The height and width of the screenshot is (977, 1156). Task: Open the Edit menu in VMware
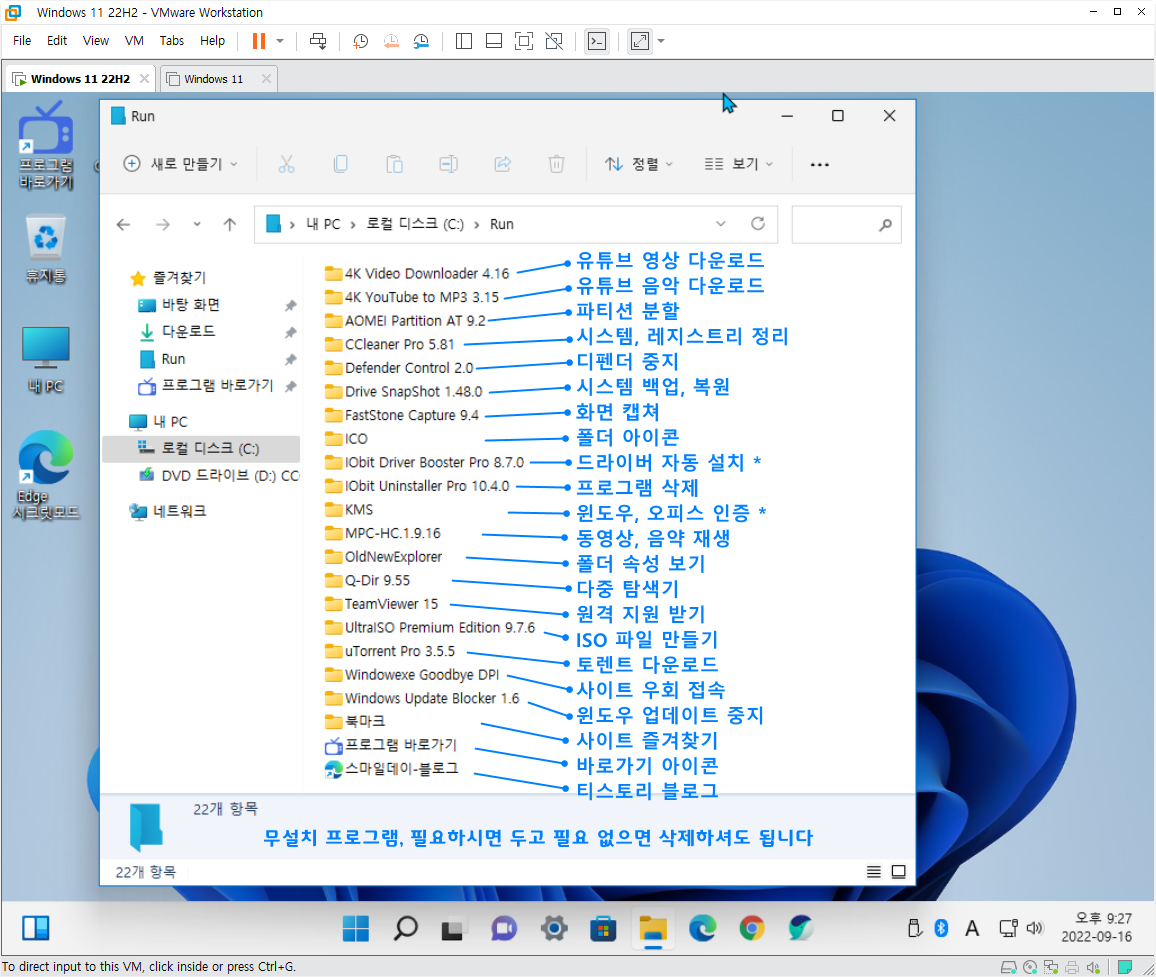pyautogui.click(x=57, y=41)
